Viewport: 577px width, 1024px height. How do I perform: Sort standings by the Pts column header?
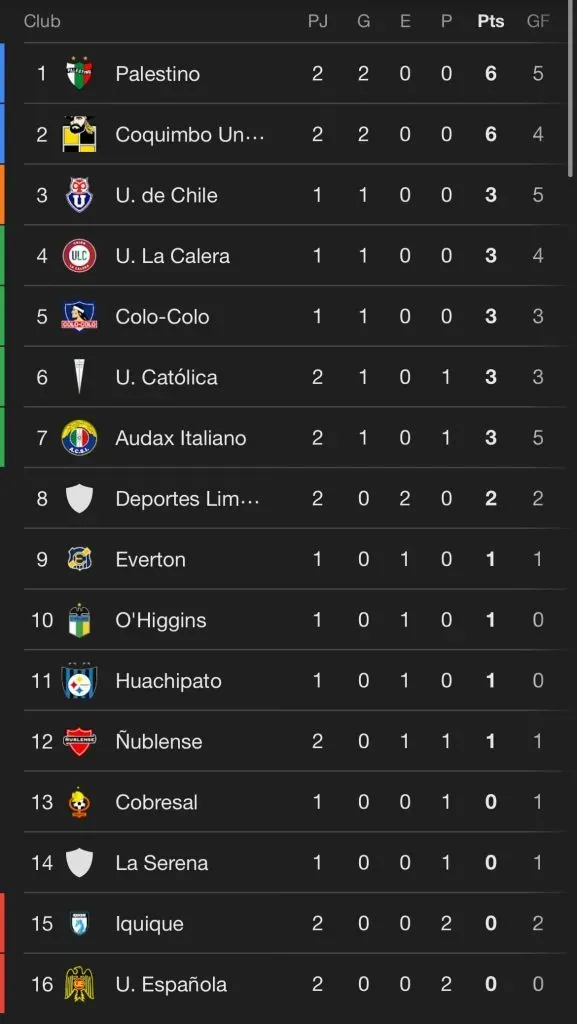click(x=490, y=21)
